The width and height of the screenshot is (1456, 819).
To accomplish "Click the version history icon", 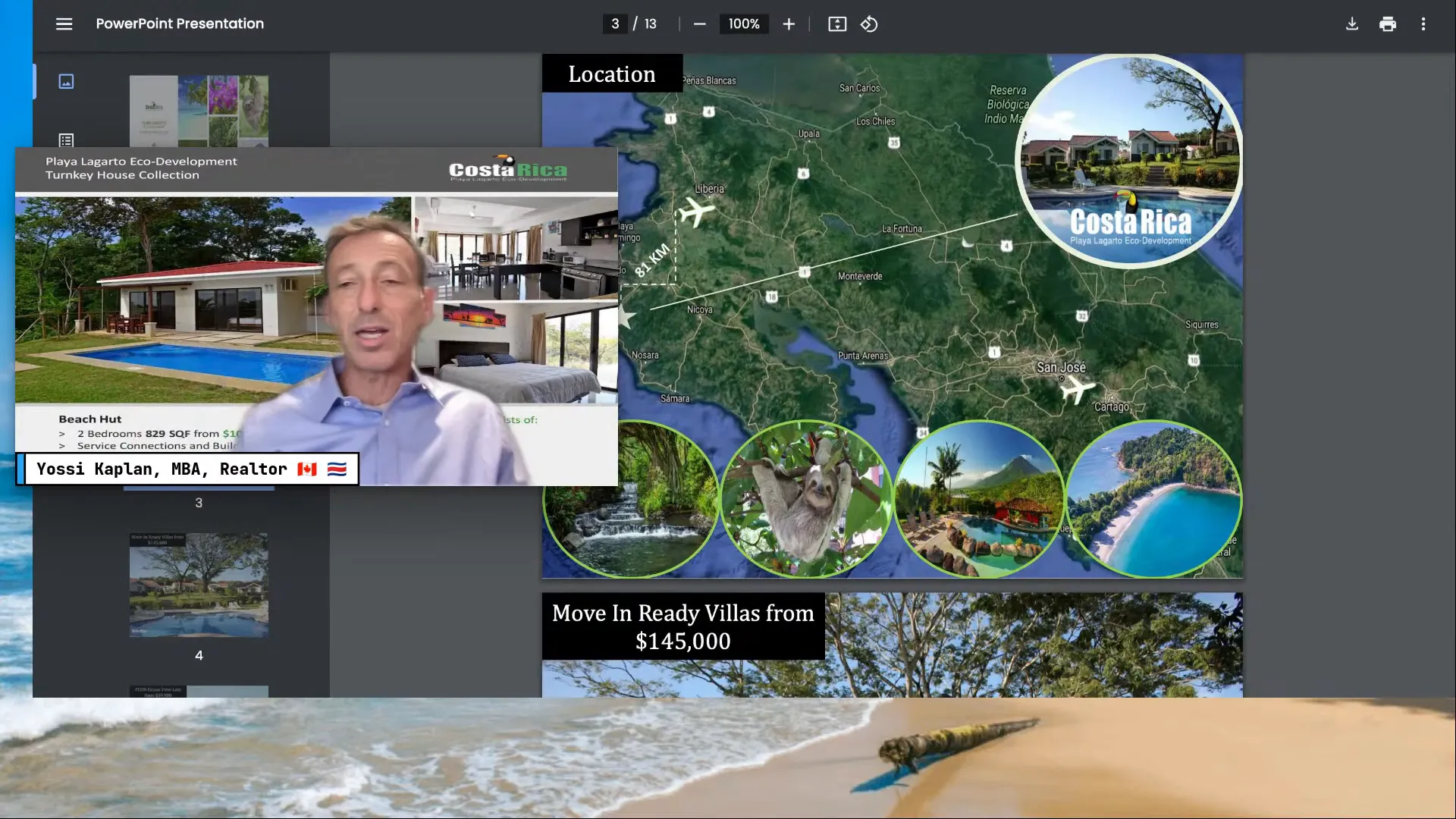I will pos(869,23).
